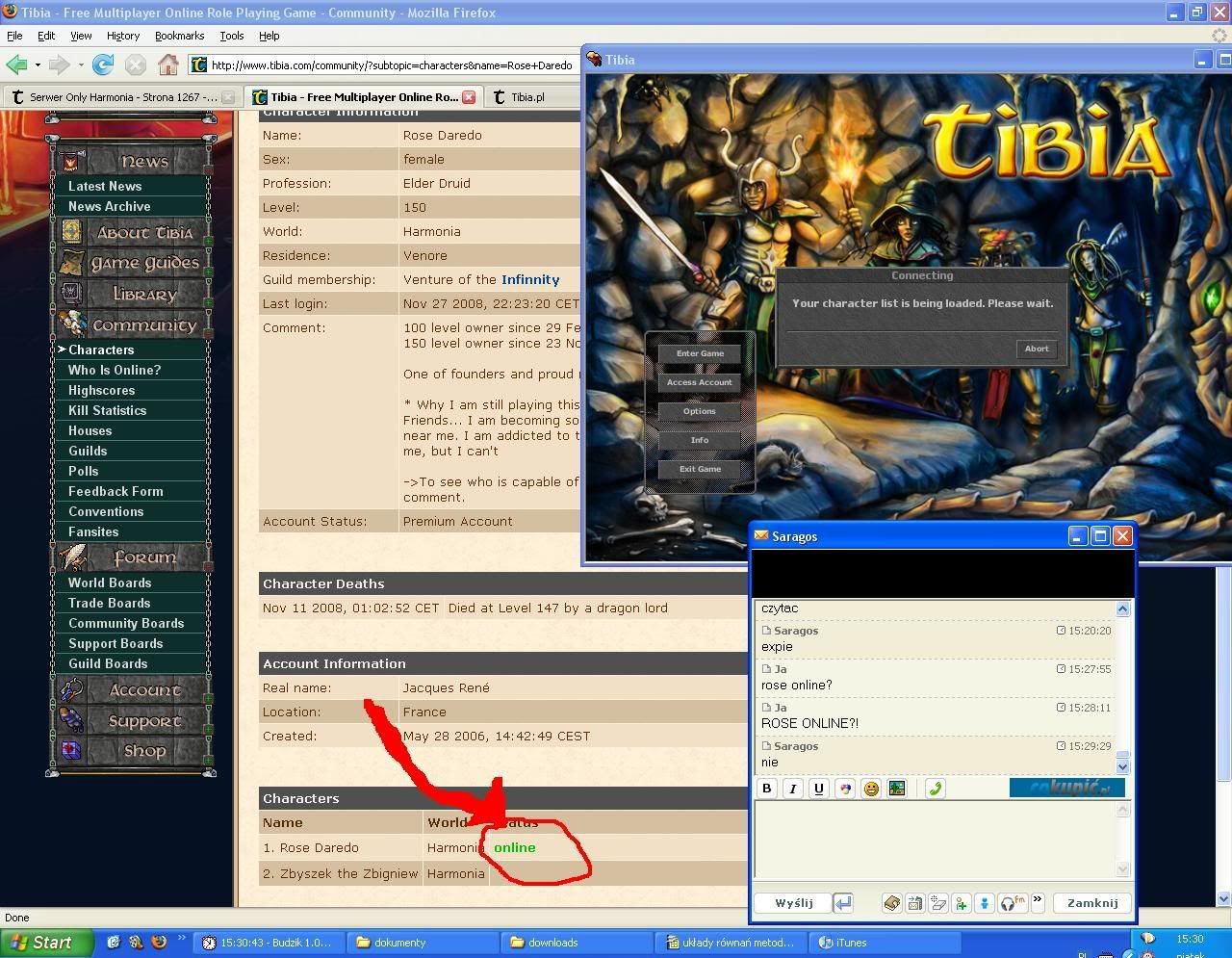Open the Help menu in Firefox
The height and width of the screenshot is (958, 1232).
pos(269,36)
